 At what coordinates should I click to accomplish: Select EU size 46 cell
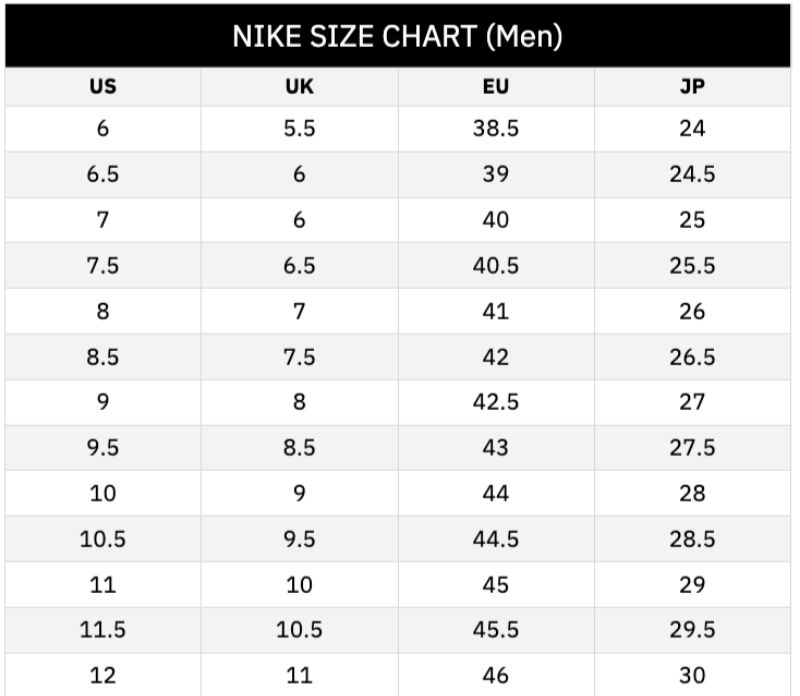coord(495,675)
